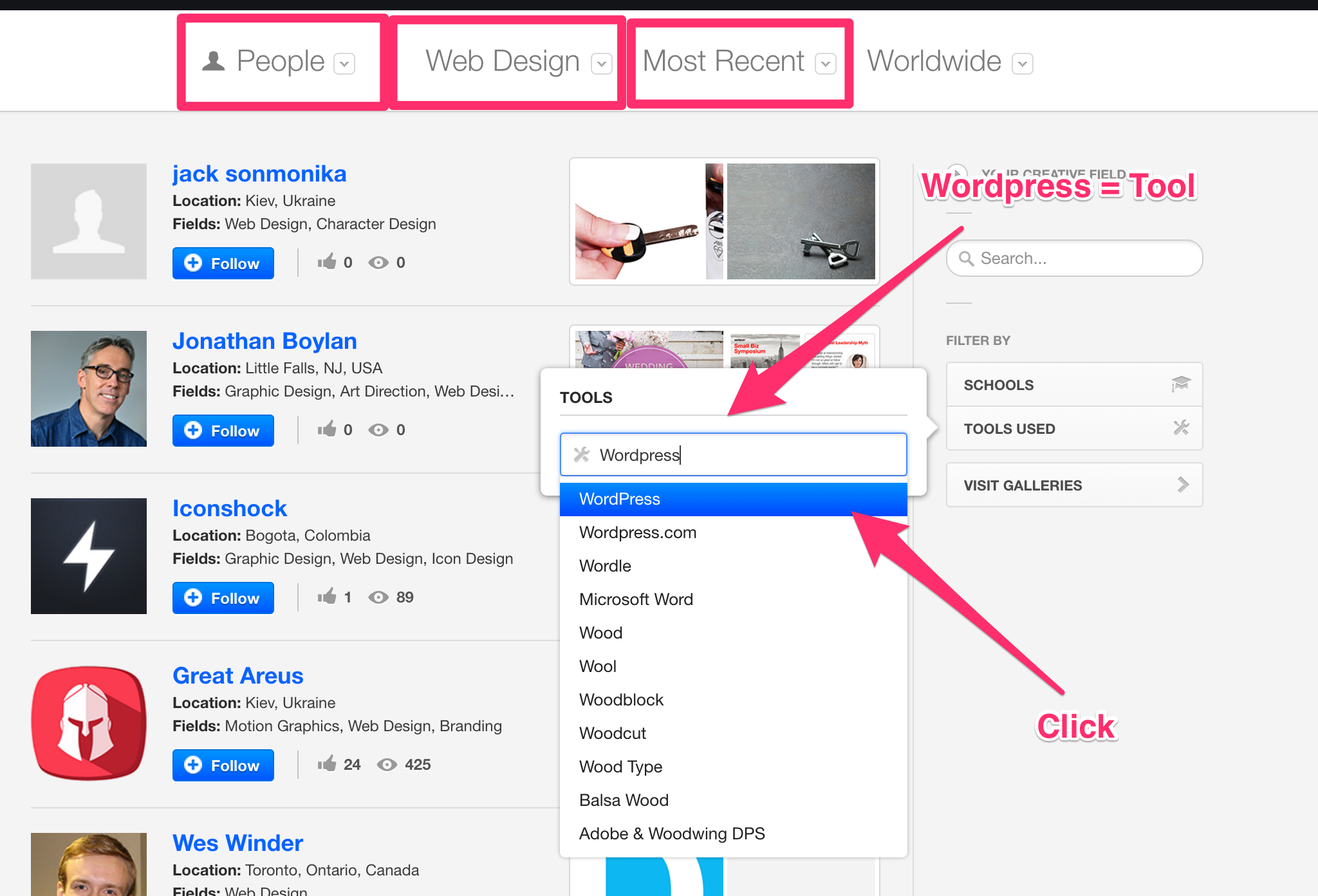Open Wes Winder's profile link
The image size is (1318, 896).
(237, 843)
